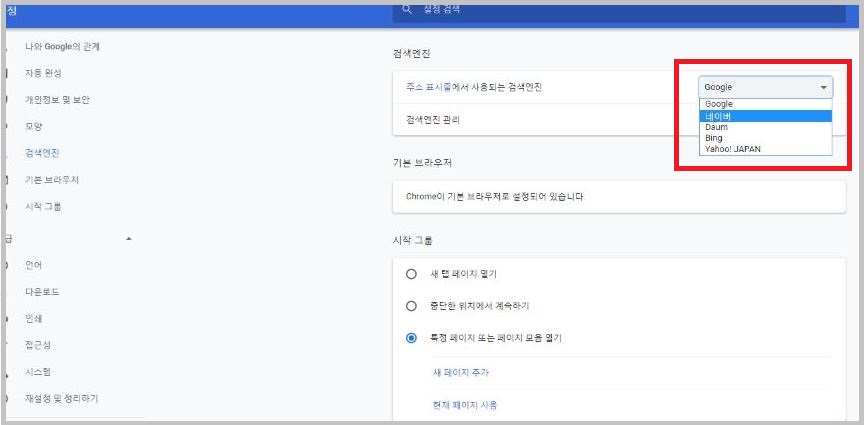This screenshot has height=425, width=864.
Task: Select '특정 페이지 또는 페이지 모음 열기' radio
Action: (411, 338)
